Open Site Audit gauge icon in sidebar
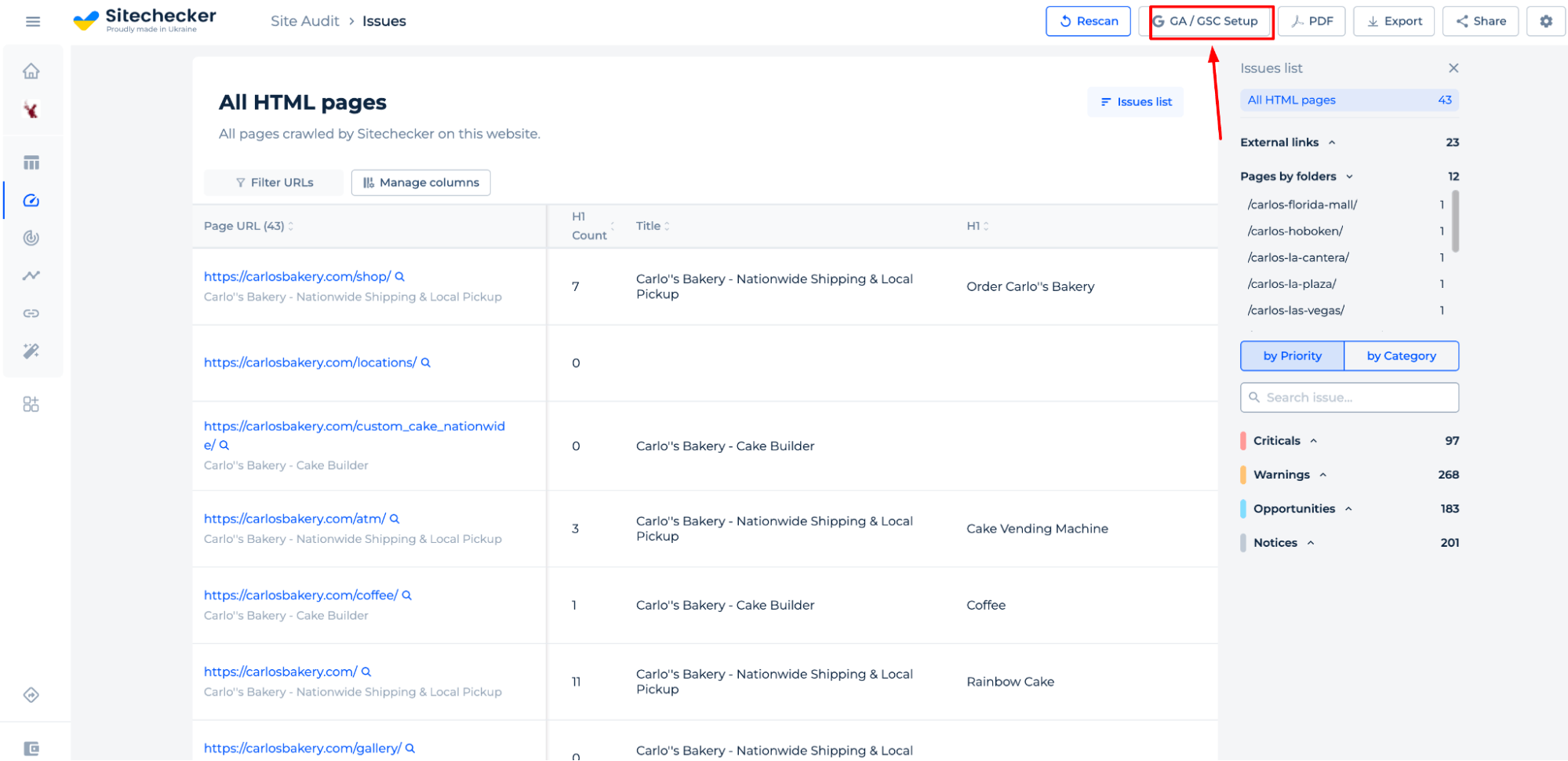 (x=31, y=201)
